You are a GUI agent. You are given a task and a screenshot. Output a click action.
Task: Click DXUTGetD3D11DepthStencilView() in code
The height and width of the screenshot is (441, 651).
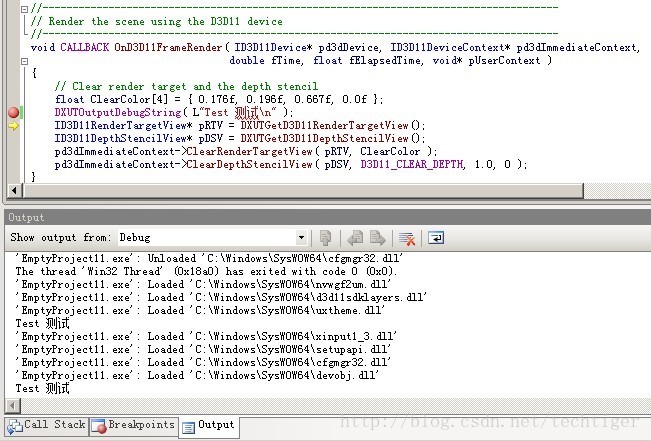(333, 139)
